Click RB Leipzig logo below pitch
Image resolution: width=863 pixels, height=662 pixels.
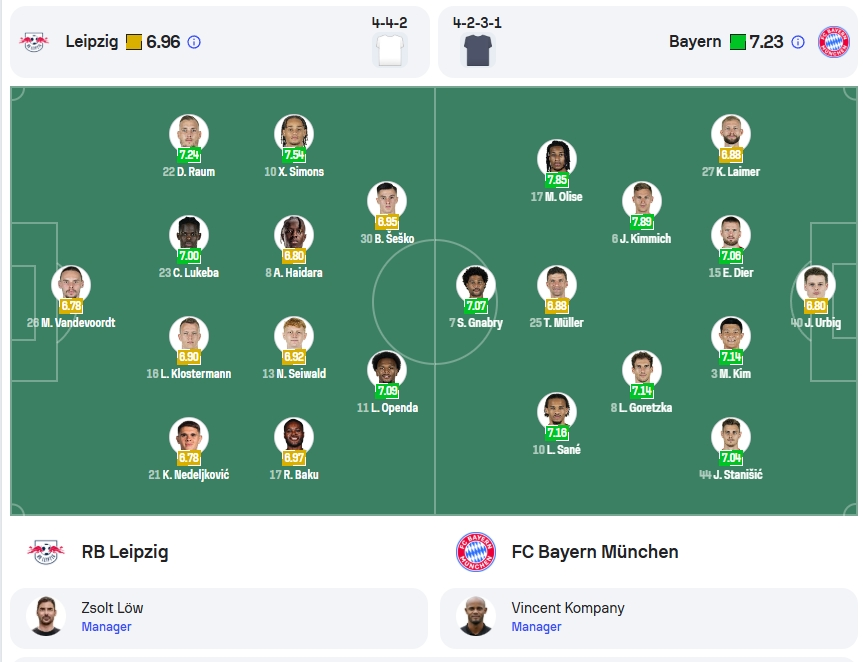point(46,552)
